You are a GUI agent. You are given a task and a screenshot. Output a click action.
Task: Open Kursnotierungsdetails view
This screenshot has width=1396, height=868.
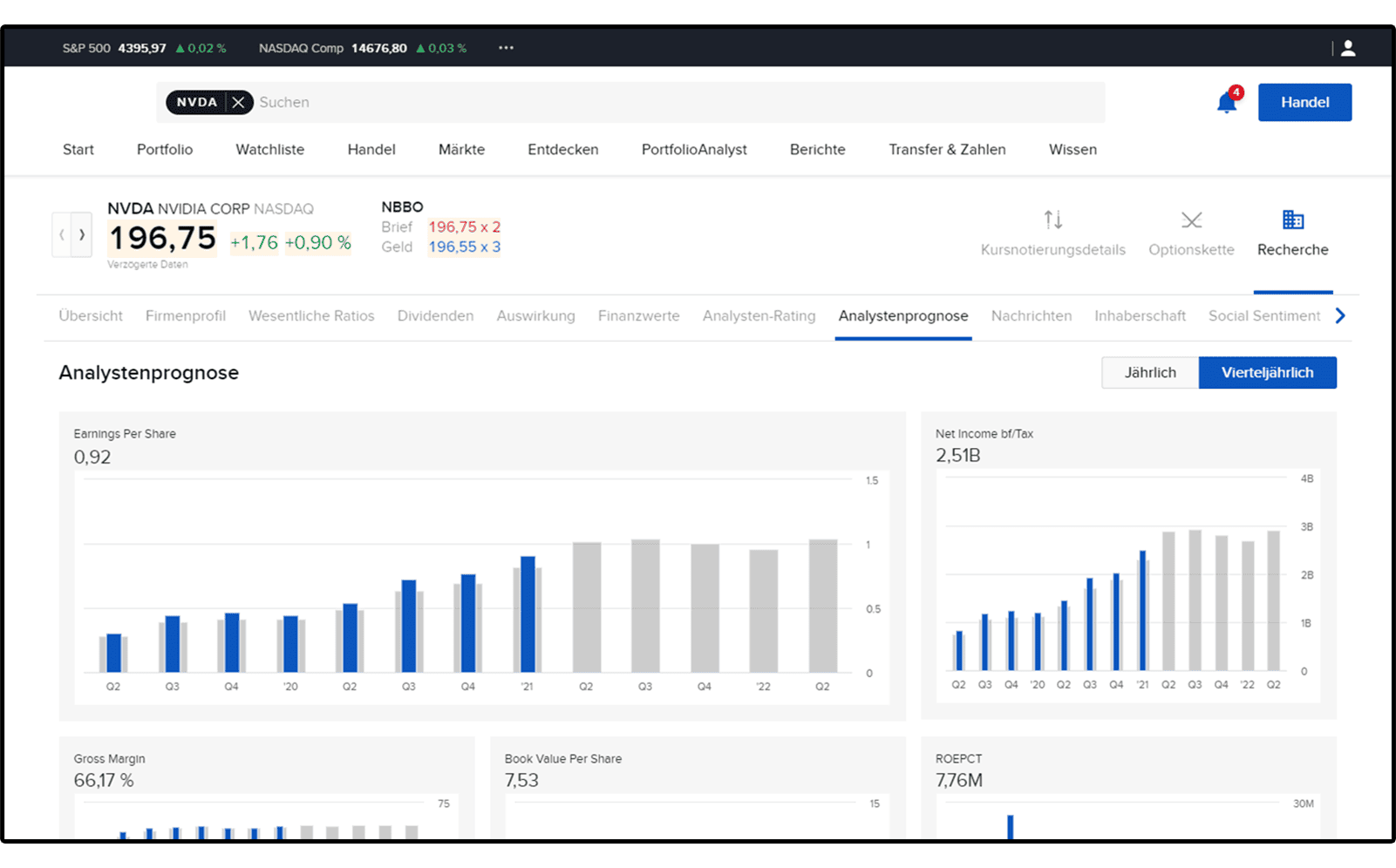[1052, 233]
